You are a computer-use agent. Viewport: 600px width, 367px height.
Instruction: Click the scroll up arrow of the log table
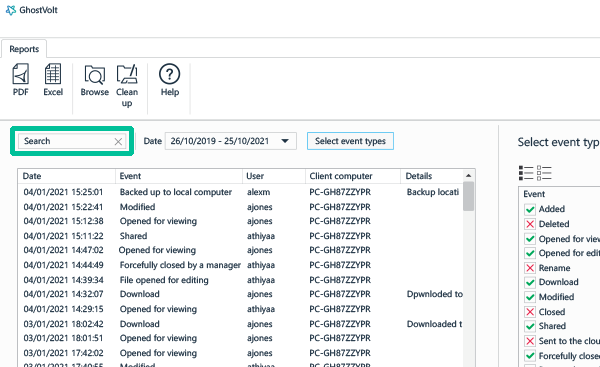point(468,176)
